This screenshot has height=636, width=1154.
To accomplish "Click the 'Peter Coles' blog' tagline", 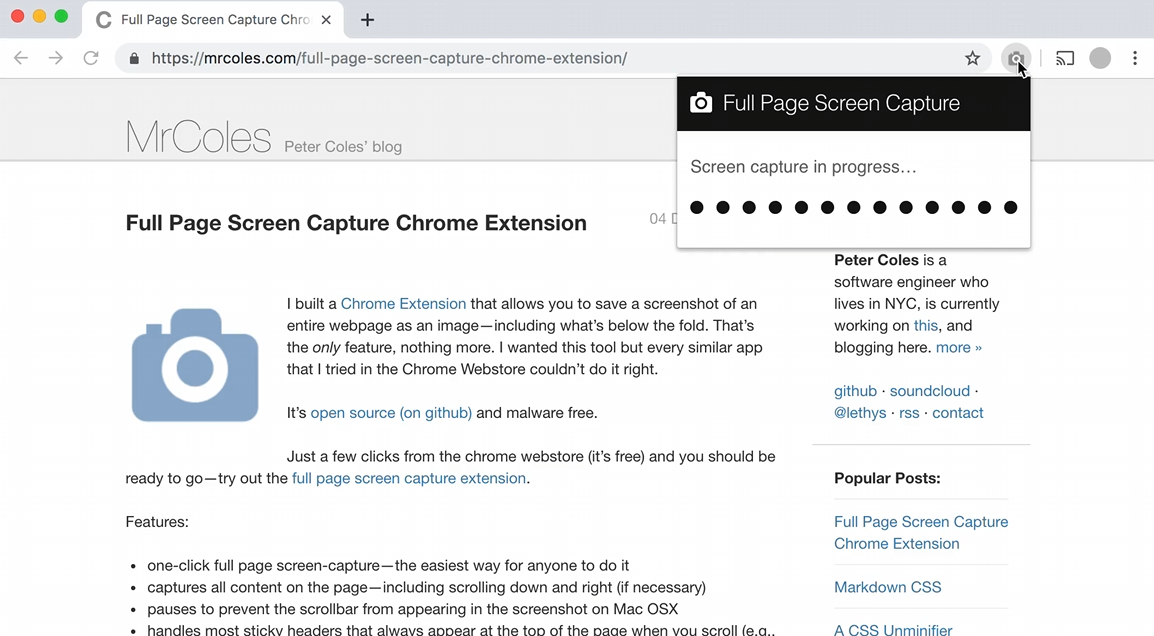I will point(343,146).
